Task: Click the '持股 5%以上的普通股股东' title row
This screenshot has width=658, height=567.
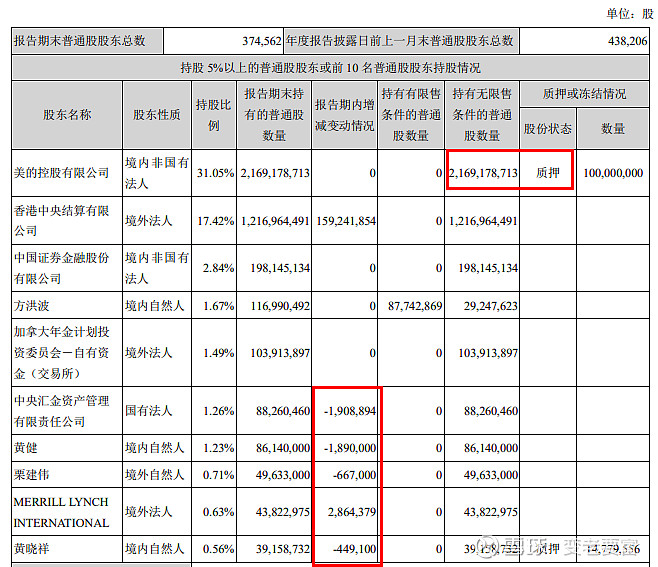Action: point(330,68)
